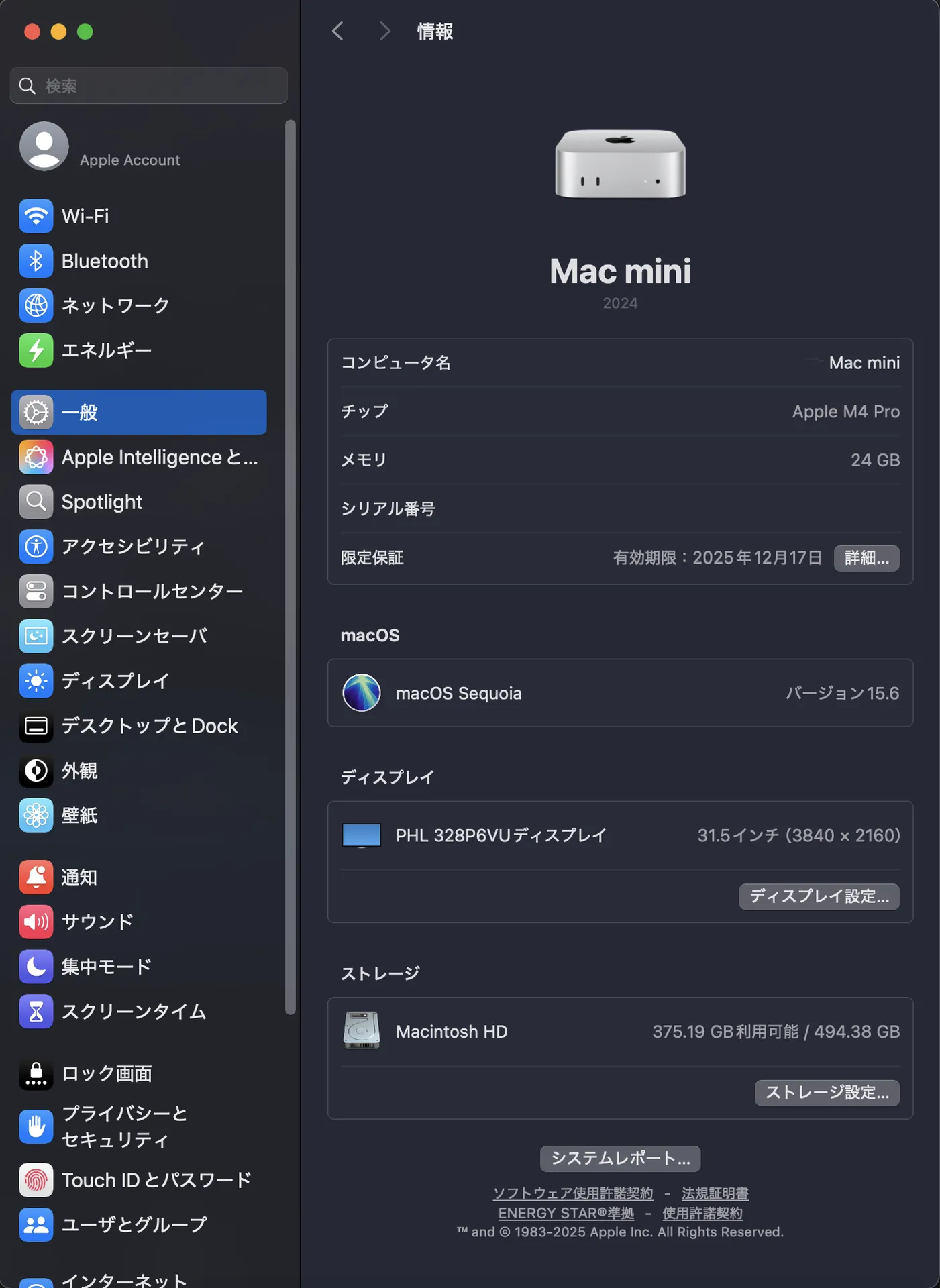Open スクリーンタイム settings
The height and width of the screenshot is (1288, 940).
pyautogui.click(x=139, y=1012)
